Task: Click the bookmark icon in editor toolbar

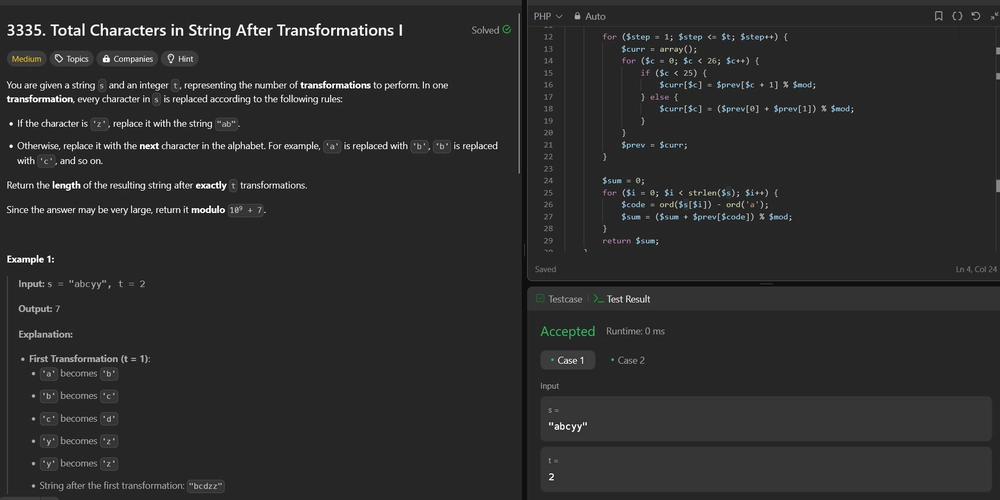Action: [x=938, y=16]
